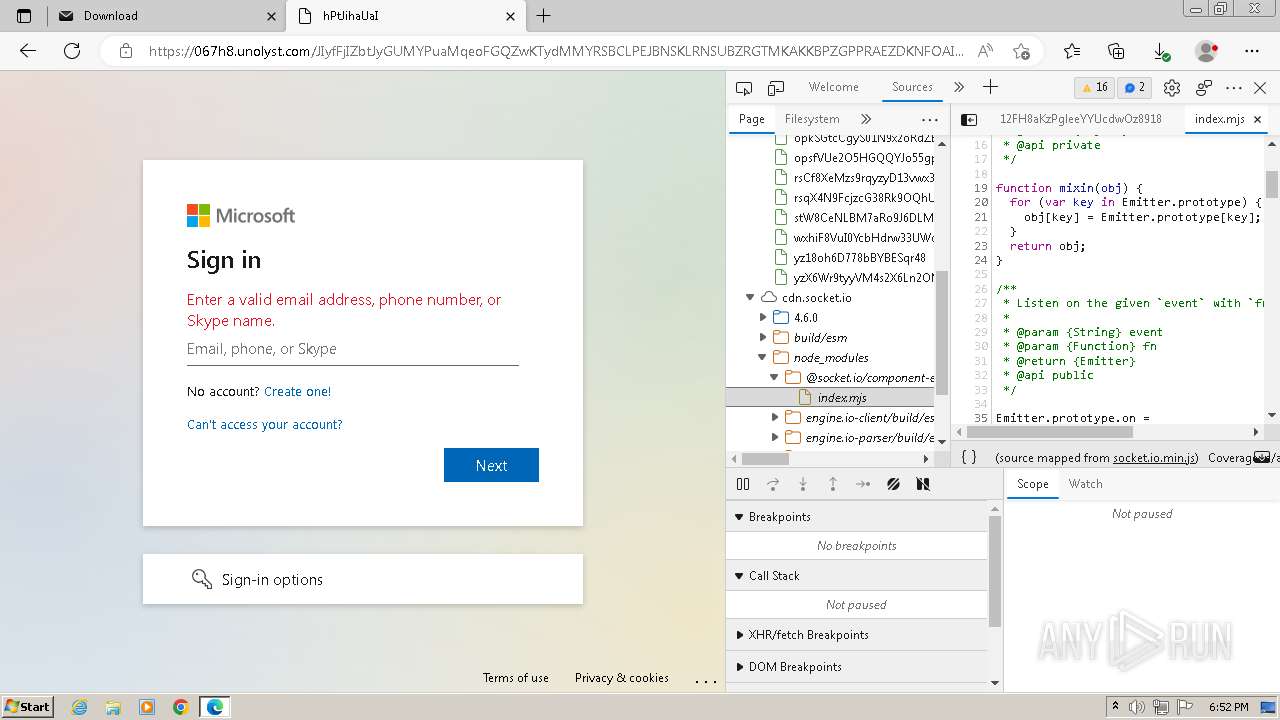Toggle the Sources navigator sidebar icon
The width and height of the screenshot is (1280, 720).
969,119
